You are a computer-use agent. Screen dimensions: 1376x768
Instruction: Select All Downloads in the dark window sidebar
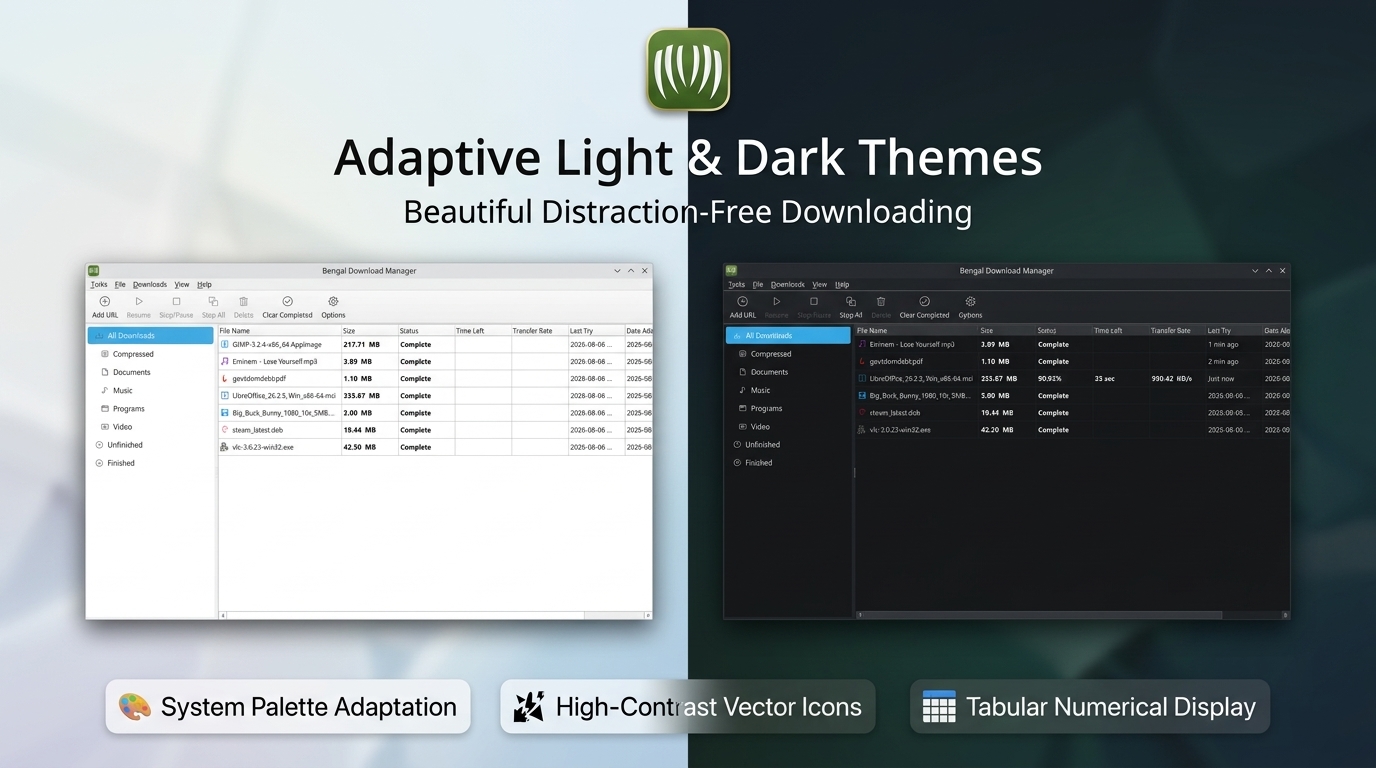click(788, 336)
